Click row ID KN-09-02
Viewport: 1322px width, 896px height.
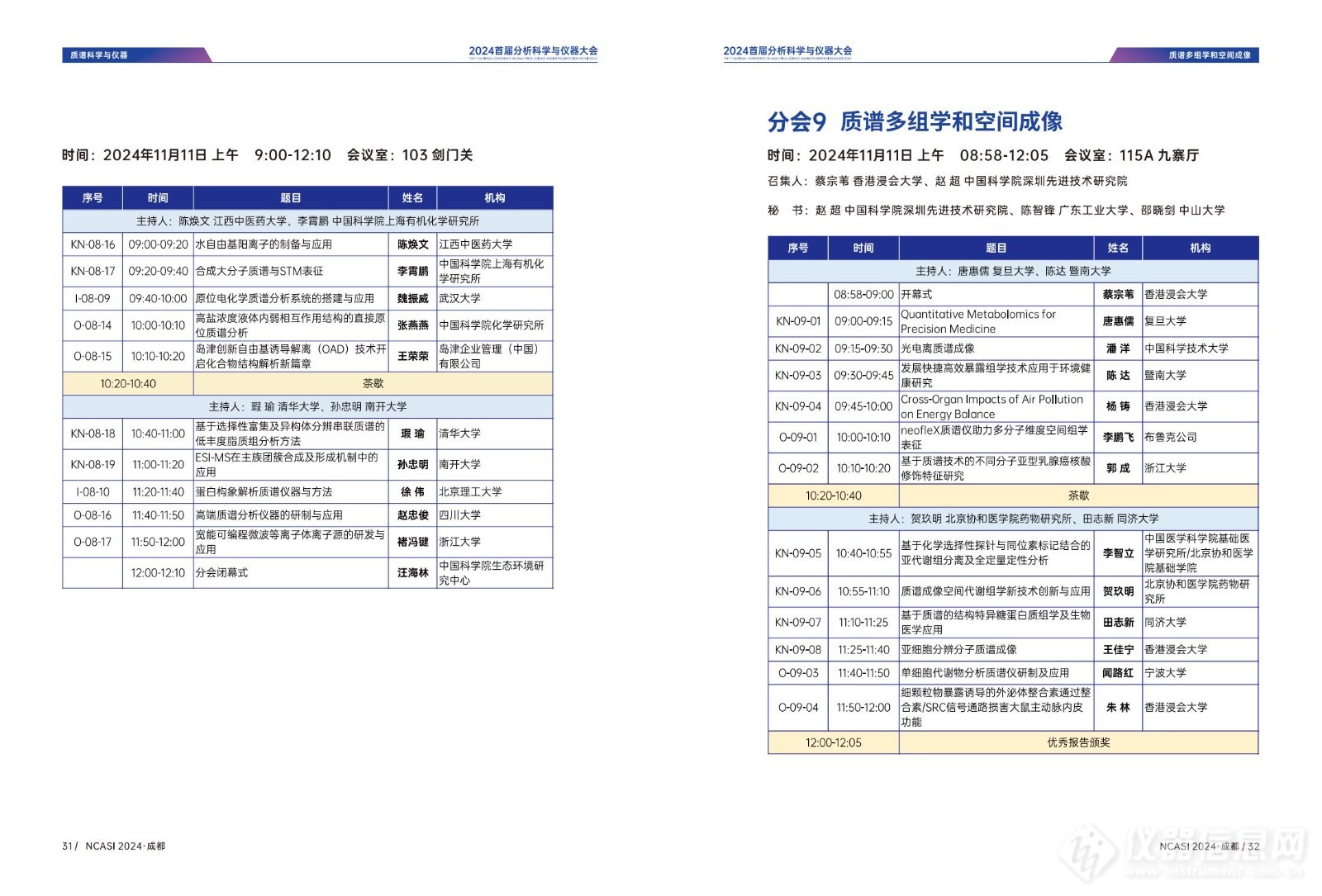pyautogui.click(x=798, y=348)
